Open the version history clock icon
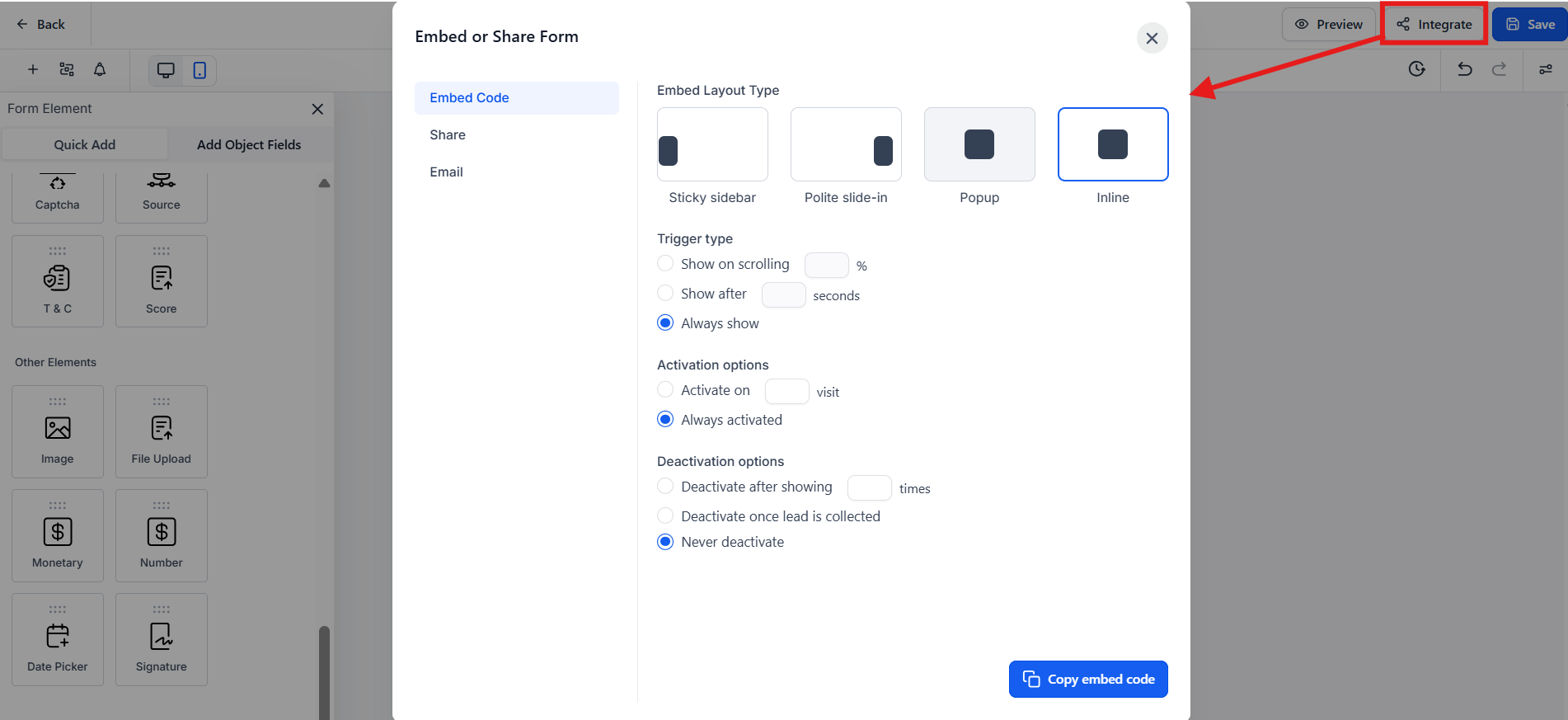 pyautogui.click(x=1416, y=69)
